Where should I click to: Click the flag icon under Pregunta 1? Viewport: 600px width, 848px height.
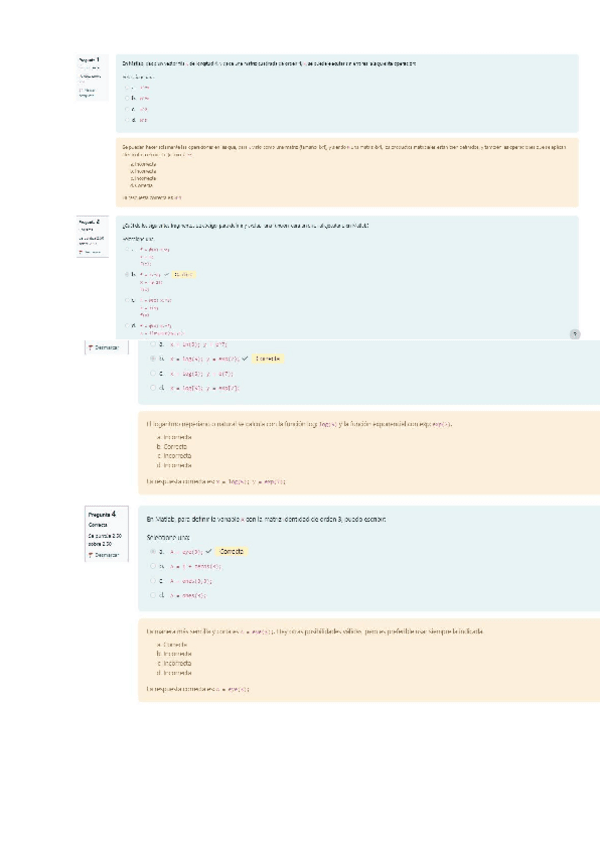[81, 91]
